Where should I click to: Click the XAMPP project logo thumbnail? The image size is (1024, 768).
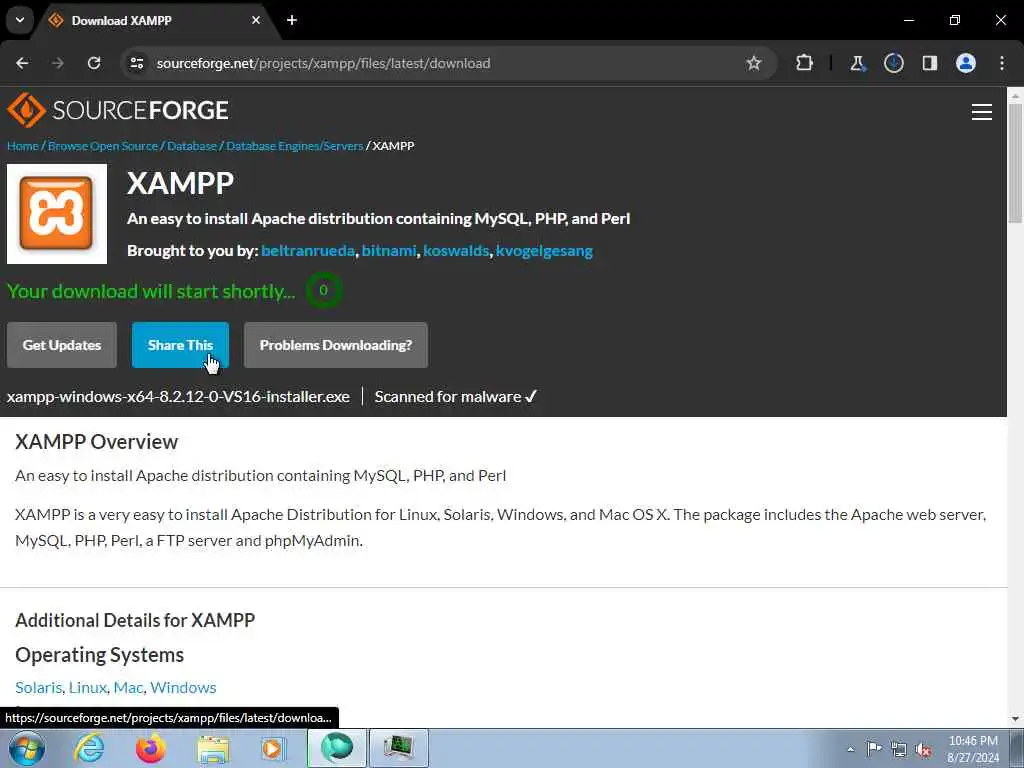[57, 214]
